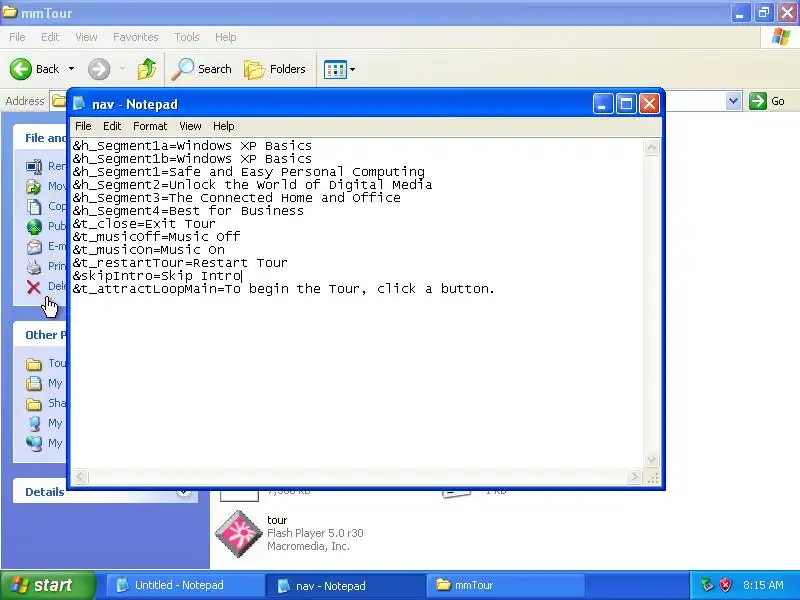800x600 pixels.
Task: Click the '&t_attractLoopMain' text line
Action: pyautogui.click(x=284, y=289)
